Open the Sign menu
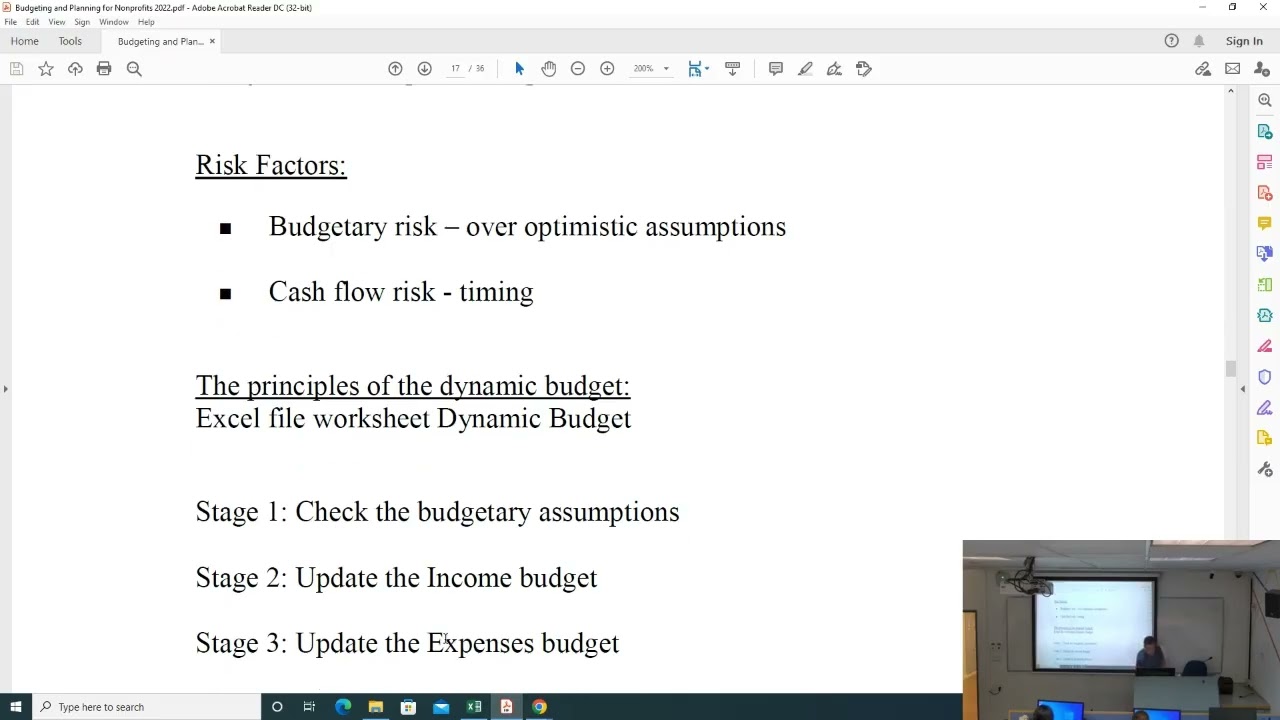 [x=82, y=22]
